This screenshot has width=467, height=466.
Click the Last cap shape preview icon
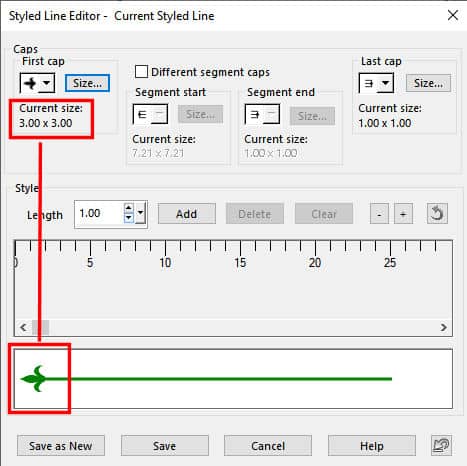pyautogui.click(x=369, y=83)
